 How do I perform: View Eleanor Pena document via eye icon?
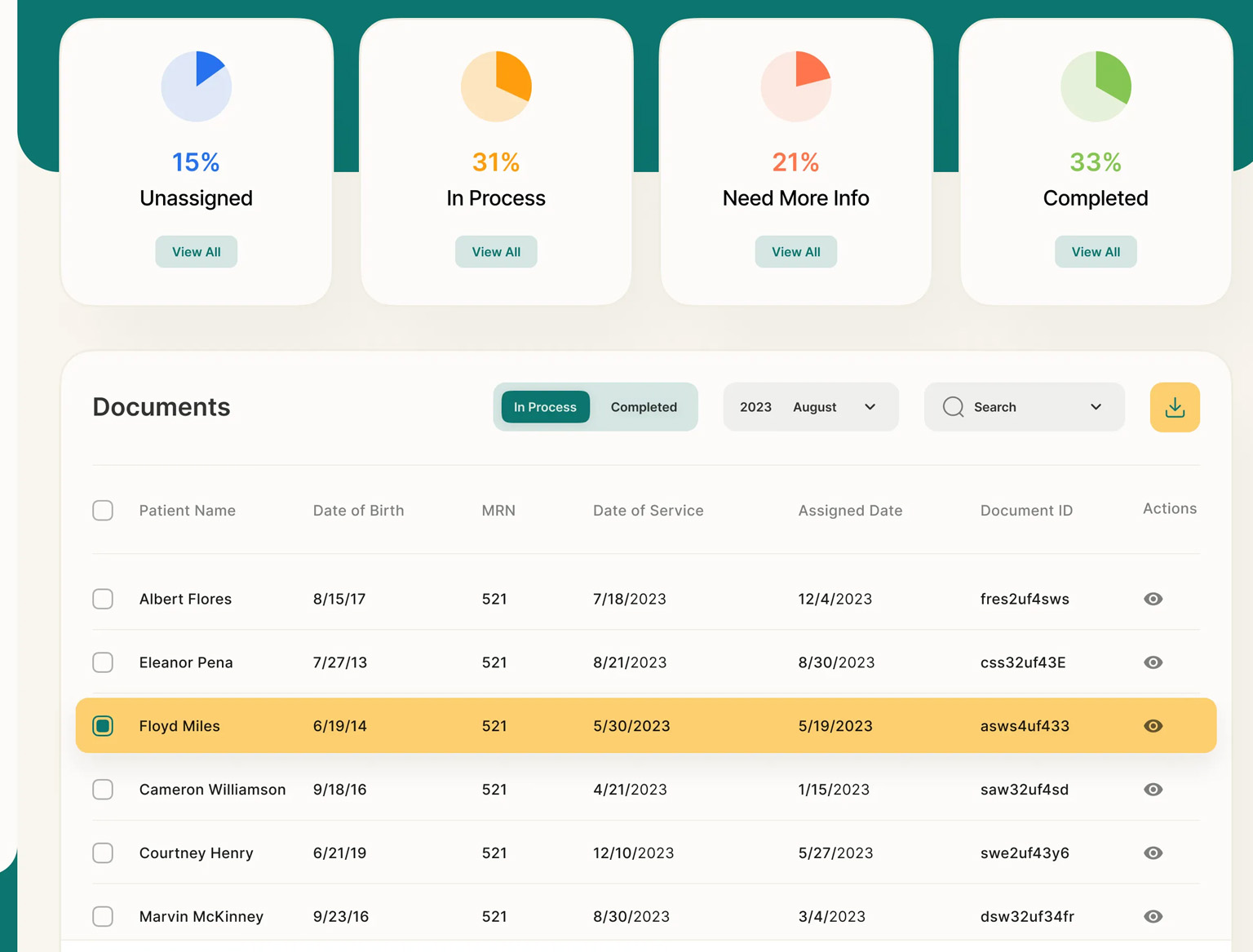(1153, 662)
